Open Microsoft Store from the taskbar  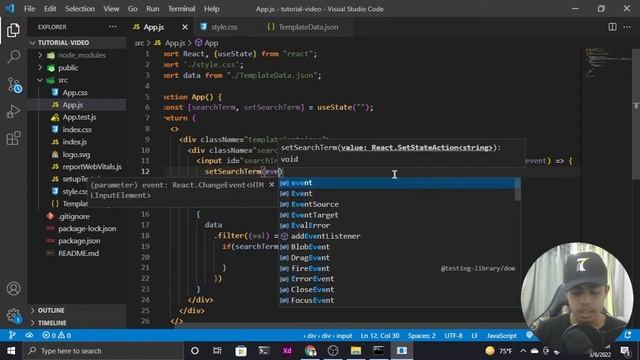coord(241,351)
